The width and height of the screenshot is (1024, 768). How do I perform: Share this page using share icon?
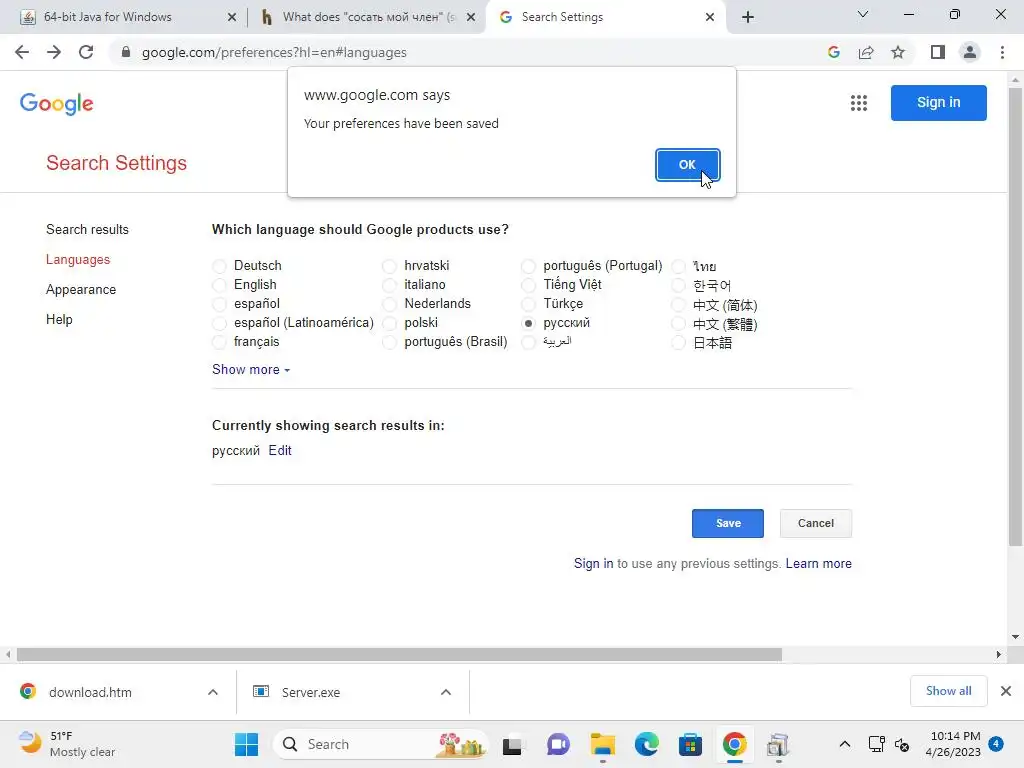pos(866,52)
